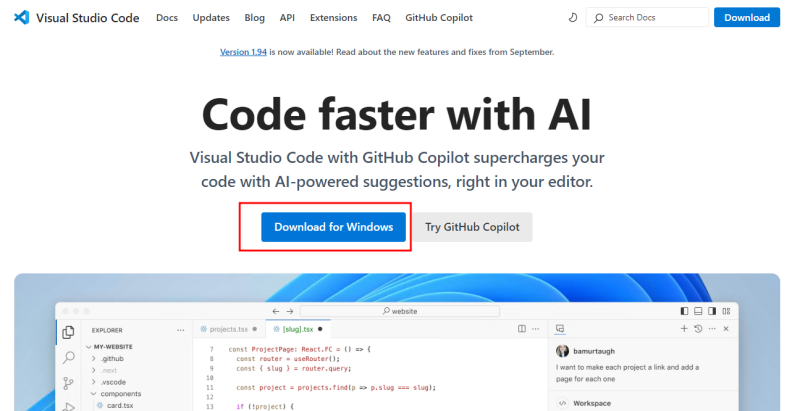Click the top-right Download button
The width and height of the screenshot is (800, 411).
[747, 17]
